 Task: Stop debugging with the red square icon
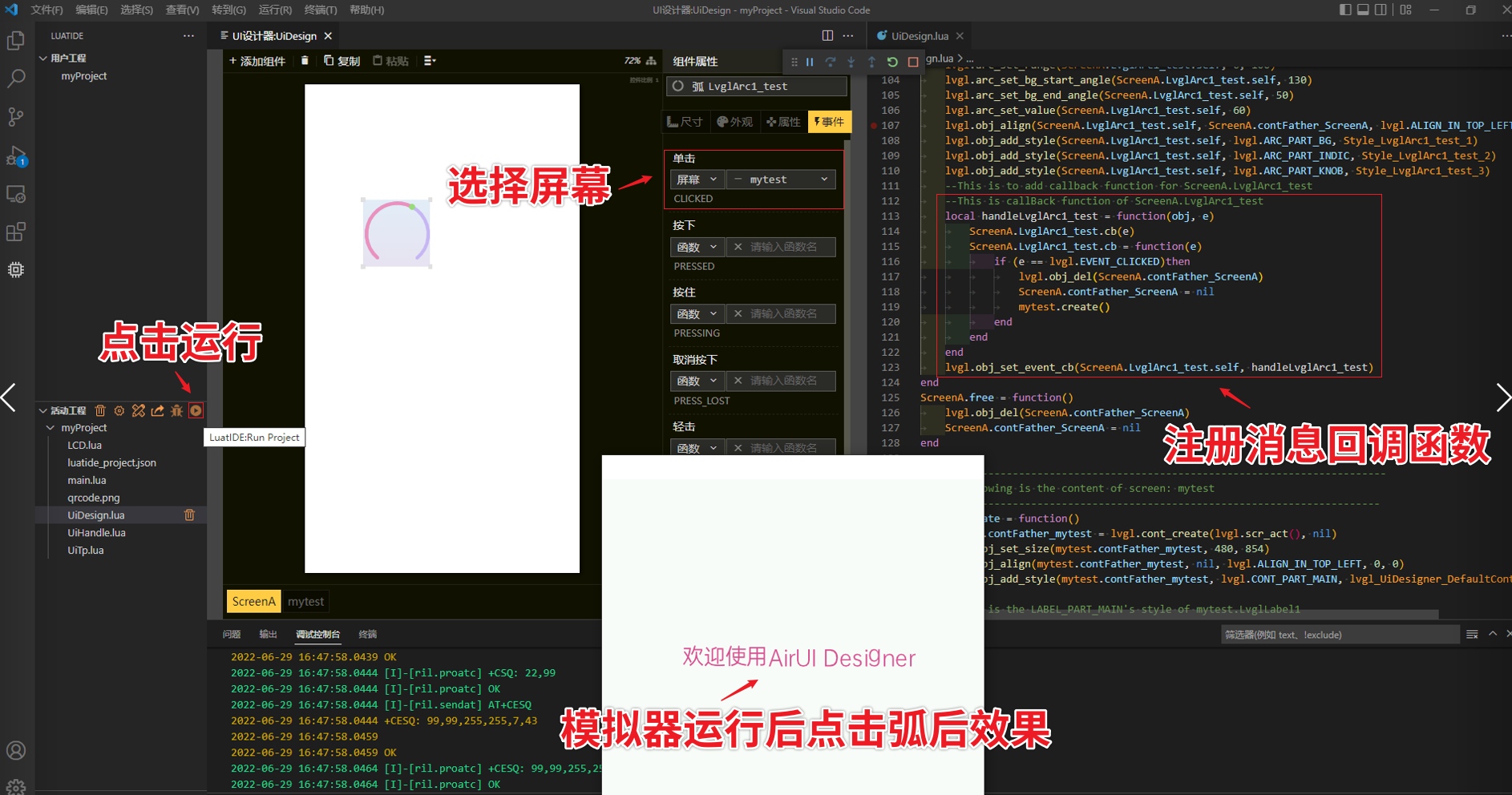tap(912, 62)
